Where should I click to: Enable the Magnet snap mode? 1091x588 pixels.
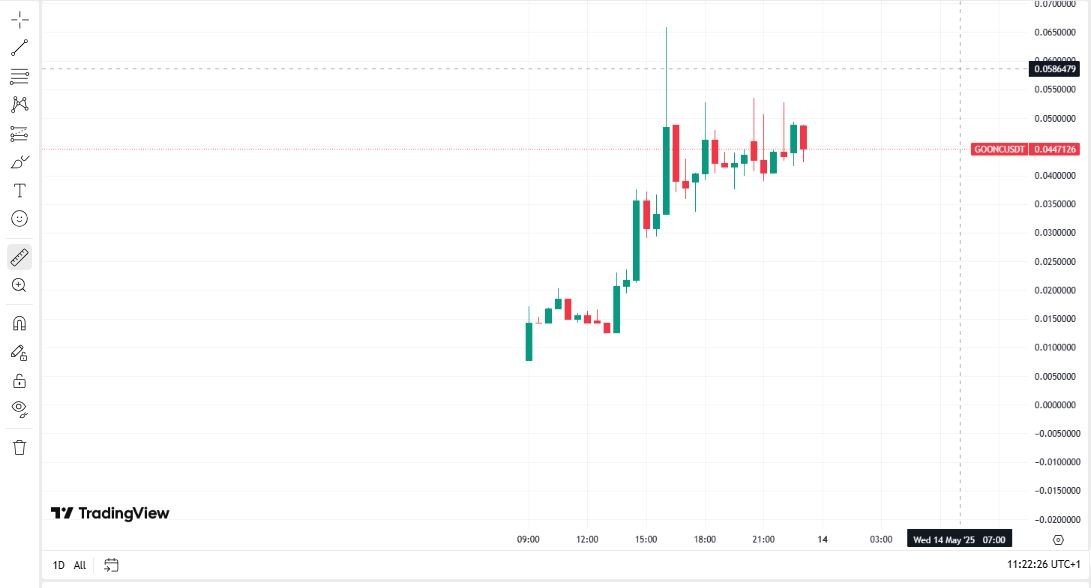[x=19, y=322]
